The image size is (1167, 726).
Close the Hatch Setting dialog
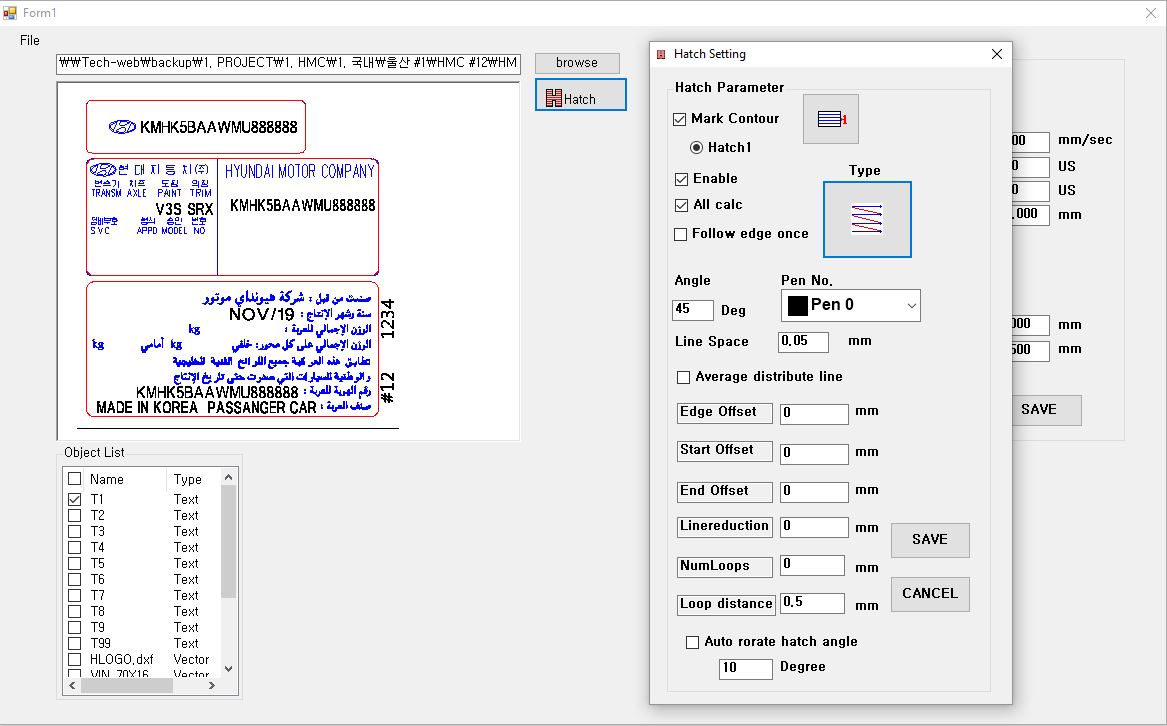click(996, 54)
